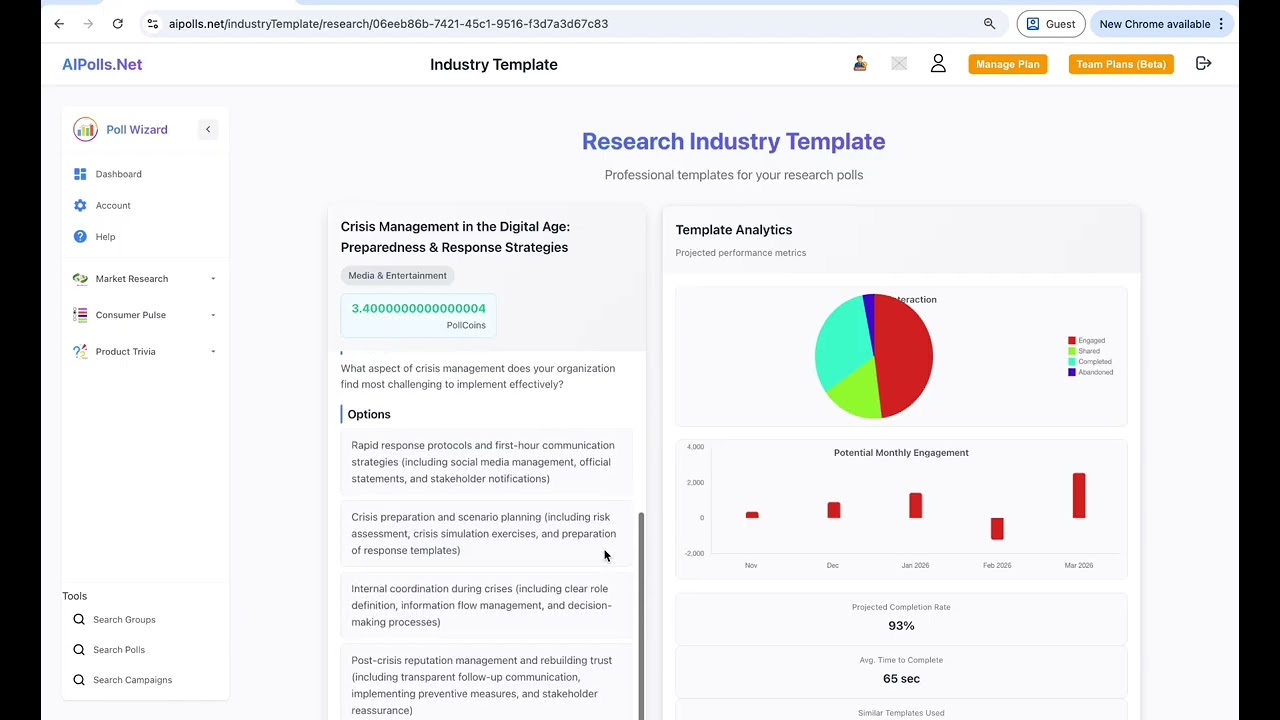Click the template panel vertical scrollbar
This screenshot has width=1280, height=720.
click(641, 615)
